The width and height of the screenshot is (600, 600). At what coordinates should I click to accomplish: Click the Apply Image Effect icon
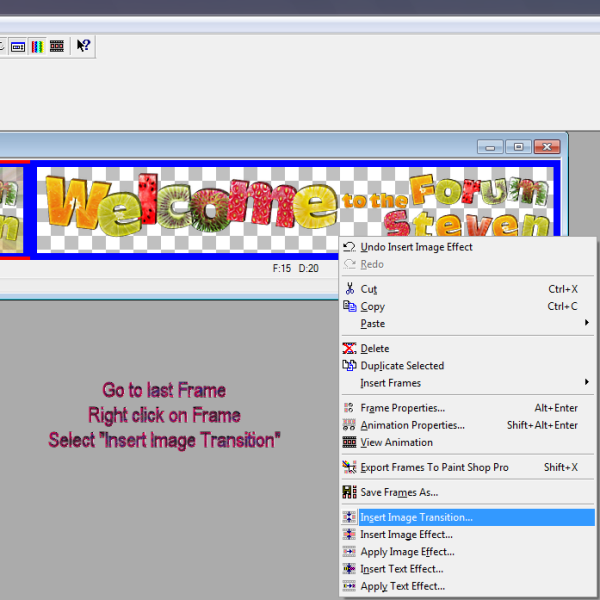coord(349,551)
